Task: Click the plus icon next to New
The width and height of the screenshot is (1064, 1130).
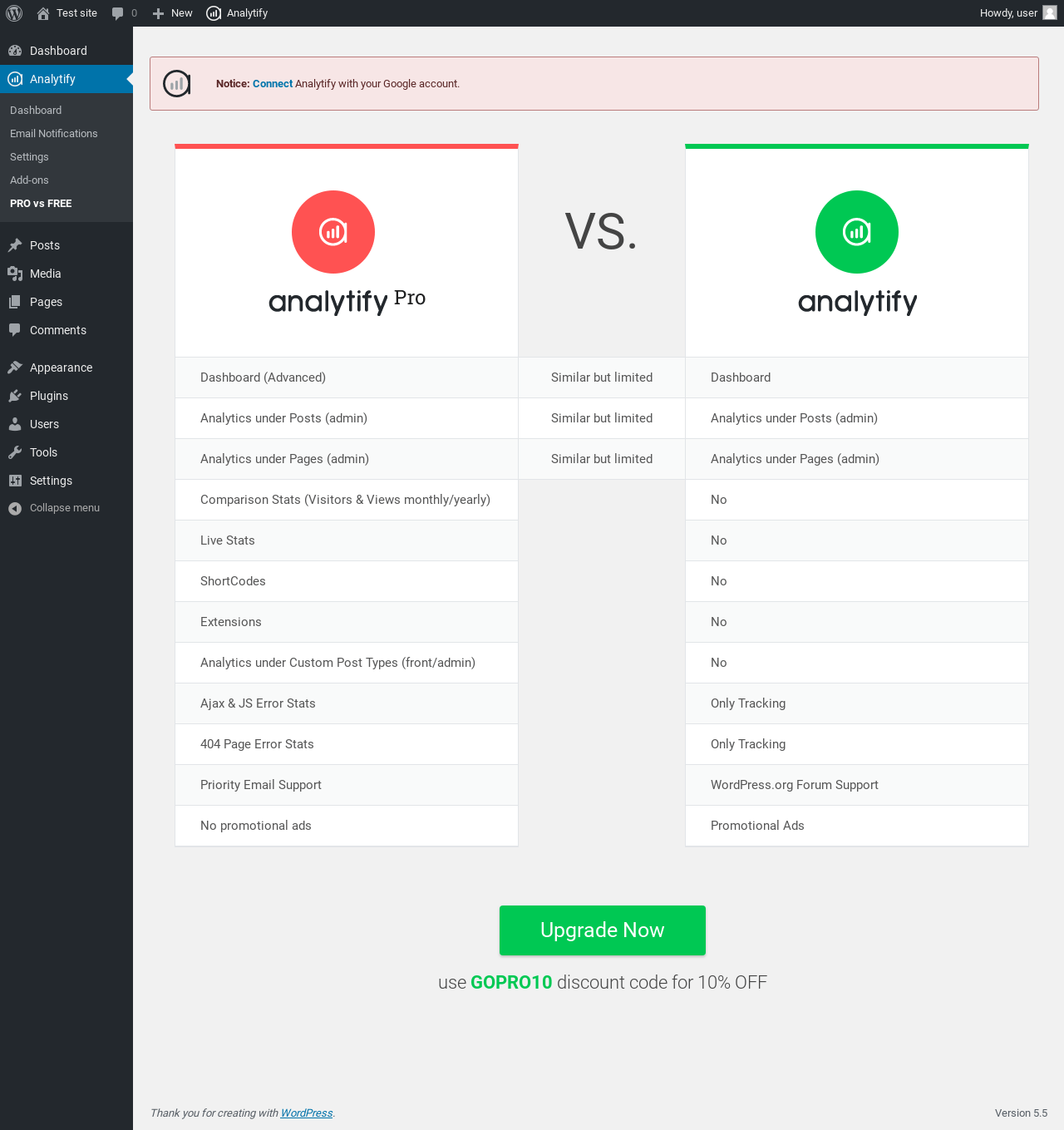Action: (158, 13)
